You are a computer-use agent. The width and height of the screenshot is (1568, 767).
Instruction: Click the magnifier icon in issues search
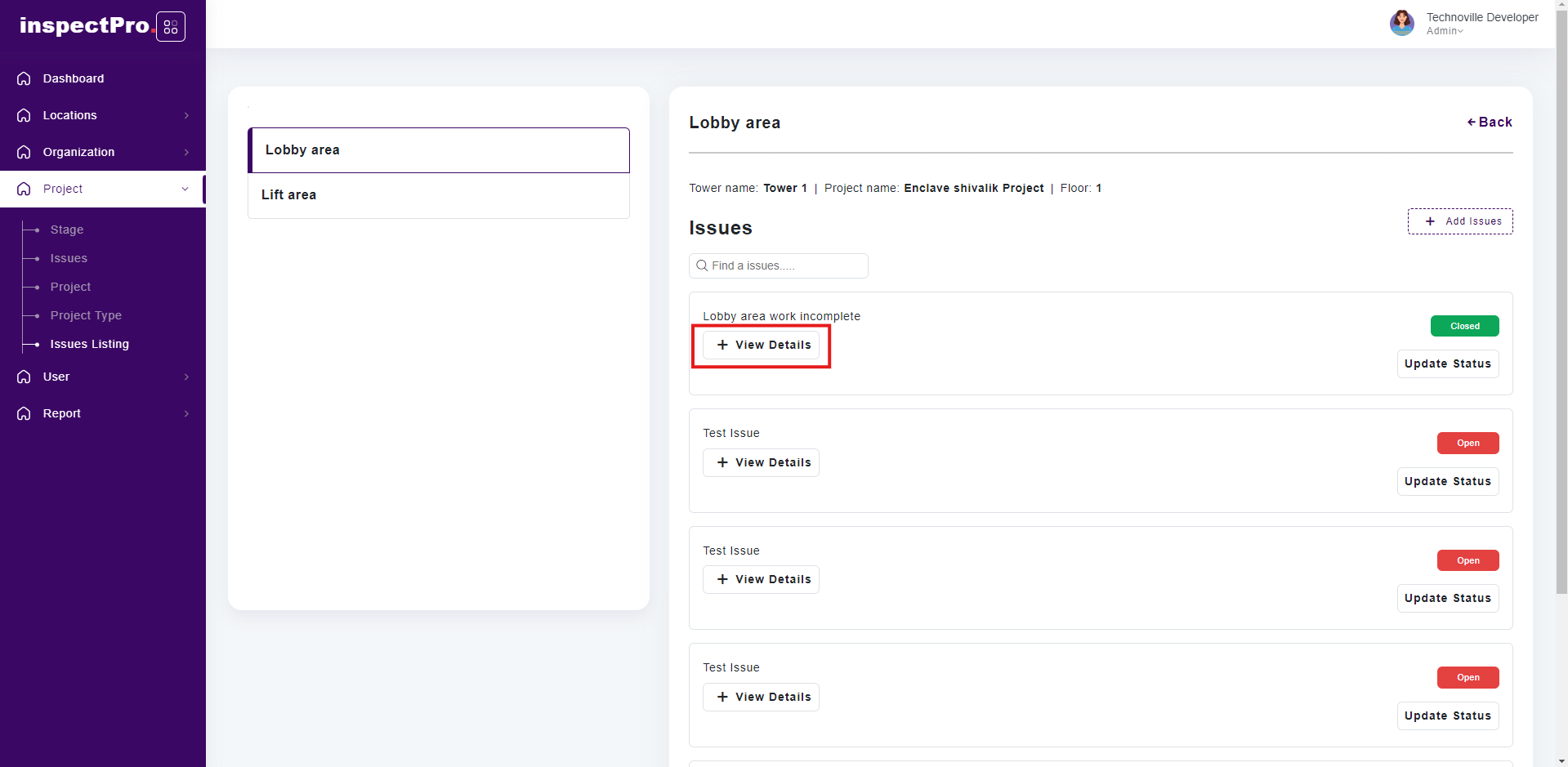click(x=702, y=265)
